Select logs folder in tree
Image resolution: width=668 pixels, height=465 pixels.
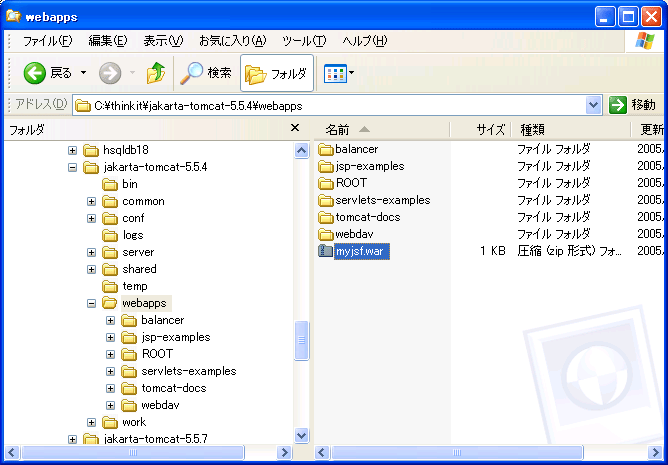(133, 235)
